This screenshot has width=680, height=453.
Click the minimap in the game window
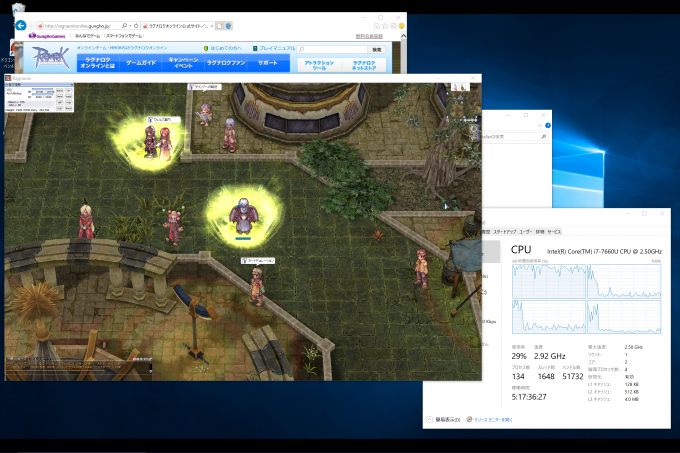click(460, 102)
